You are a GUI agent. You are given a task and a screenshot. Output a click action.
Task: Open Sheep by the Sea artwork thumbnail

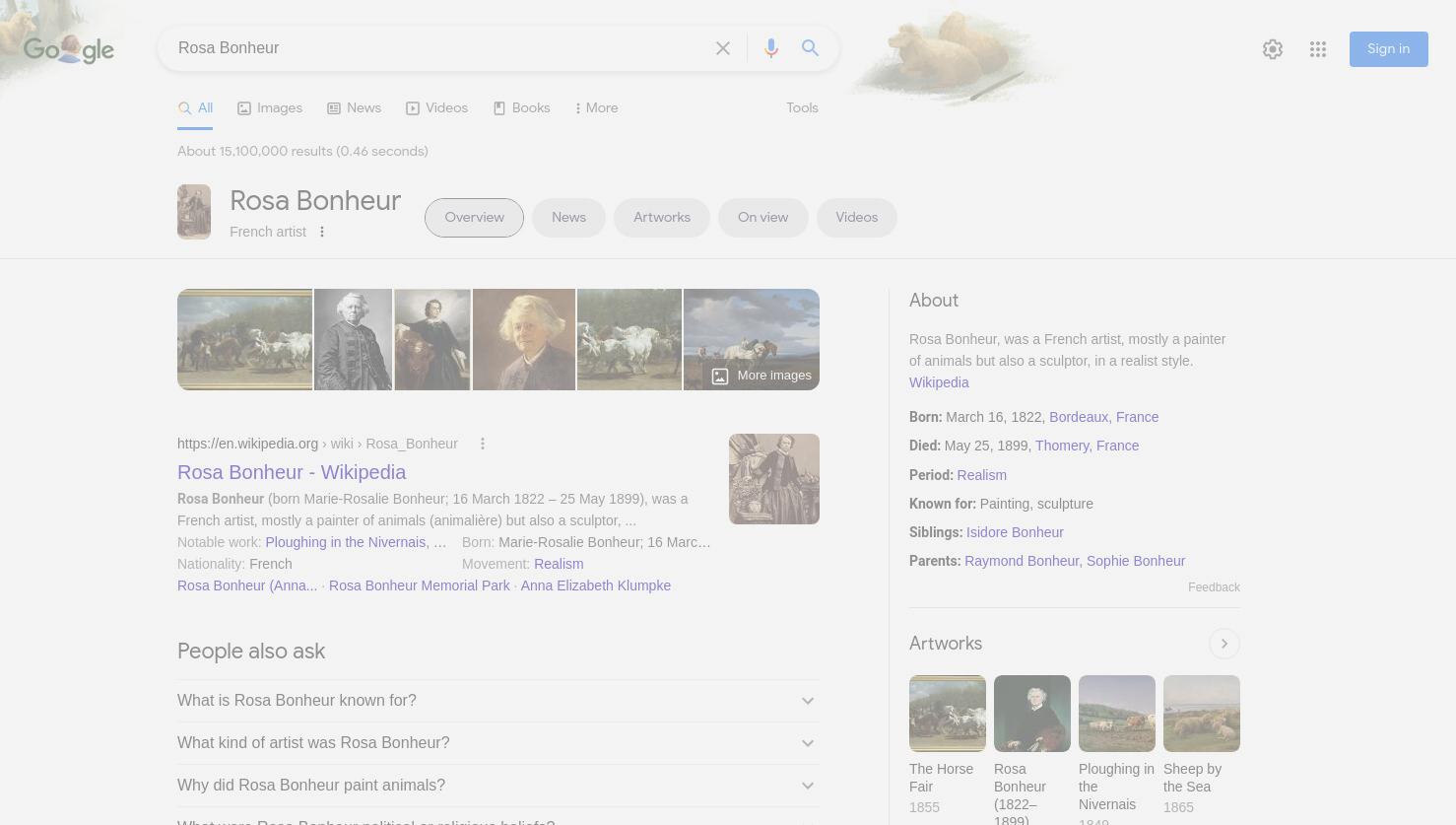(1202, 714)
